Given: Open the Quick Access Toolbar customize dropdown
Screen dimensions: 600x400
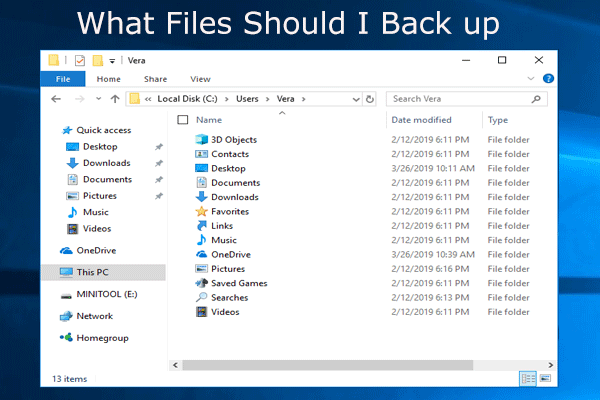Looking at the screenshot, I should (112, 61).
